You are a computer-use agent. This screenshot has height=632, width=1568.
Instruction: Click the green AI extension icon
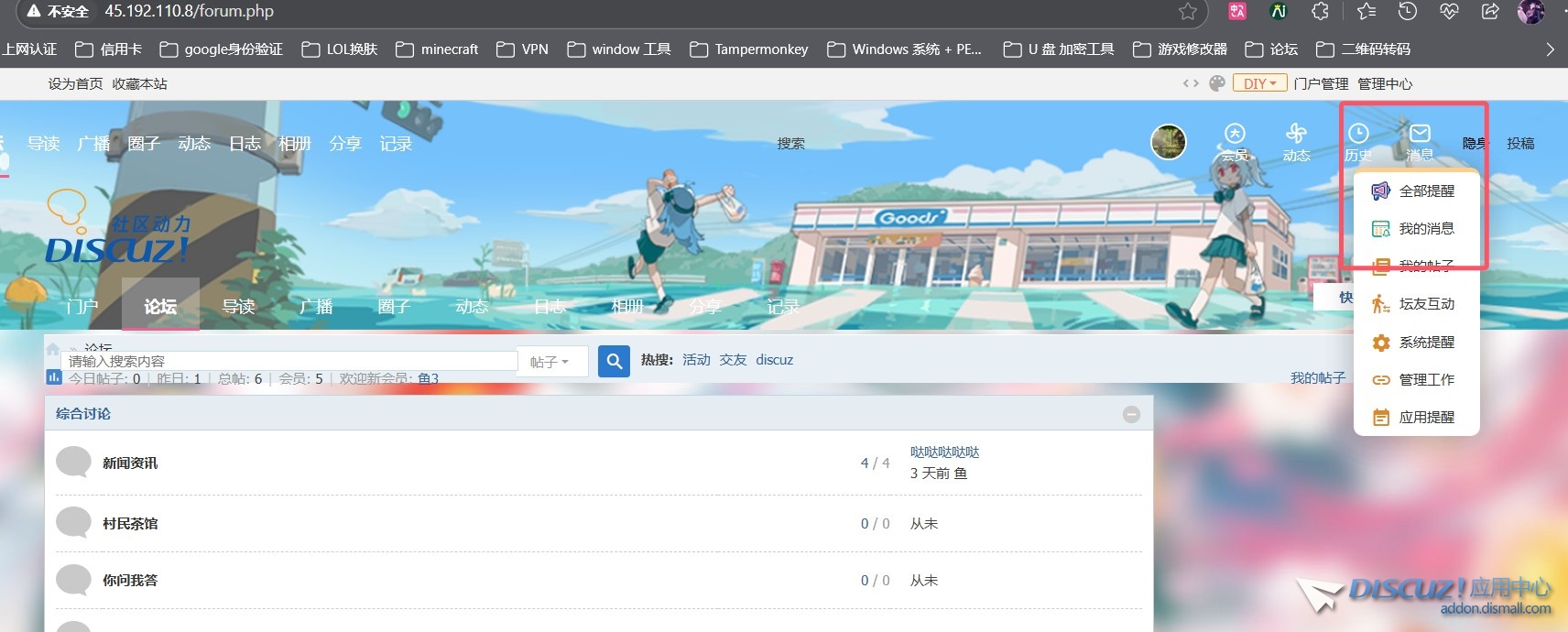pos(1279,11)
